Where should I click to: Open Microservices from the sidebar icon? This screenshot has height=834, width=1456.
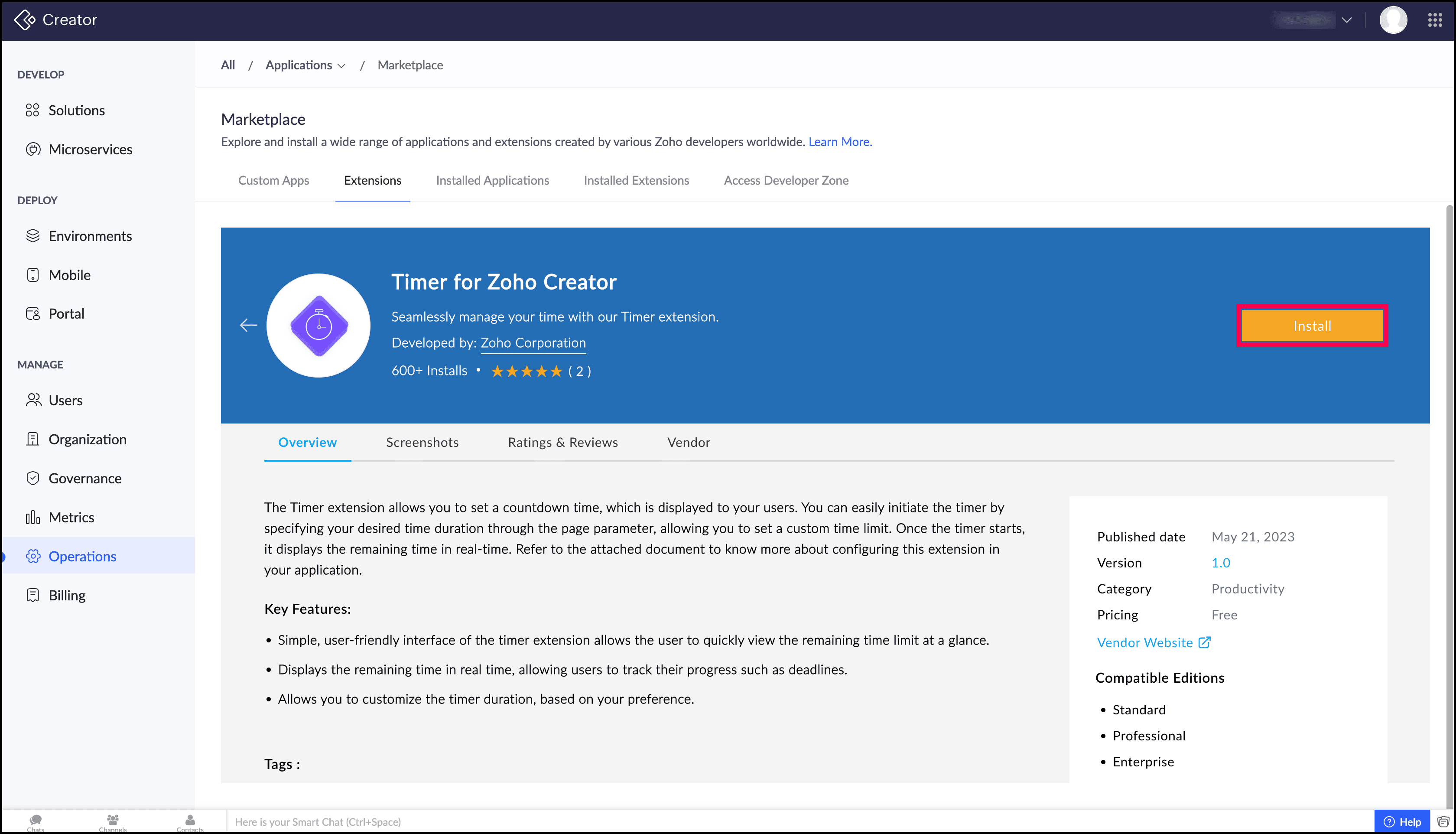click(33, 150)
